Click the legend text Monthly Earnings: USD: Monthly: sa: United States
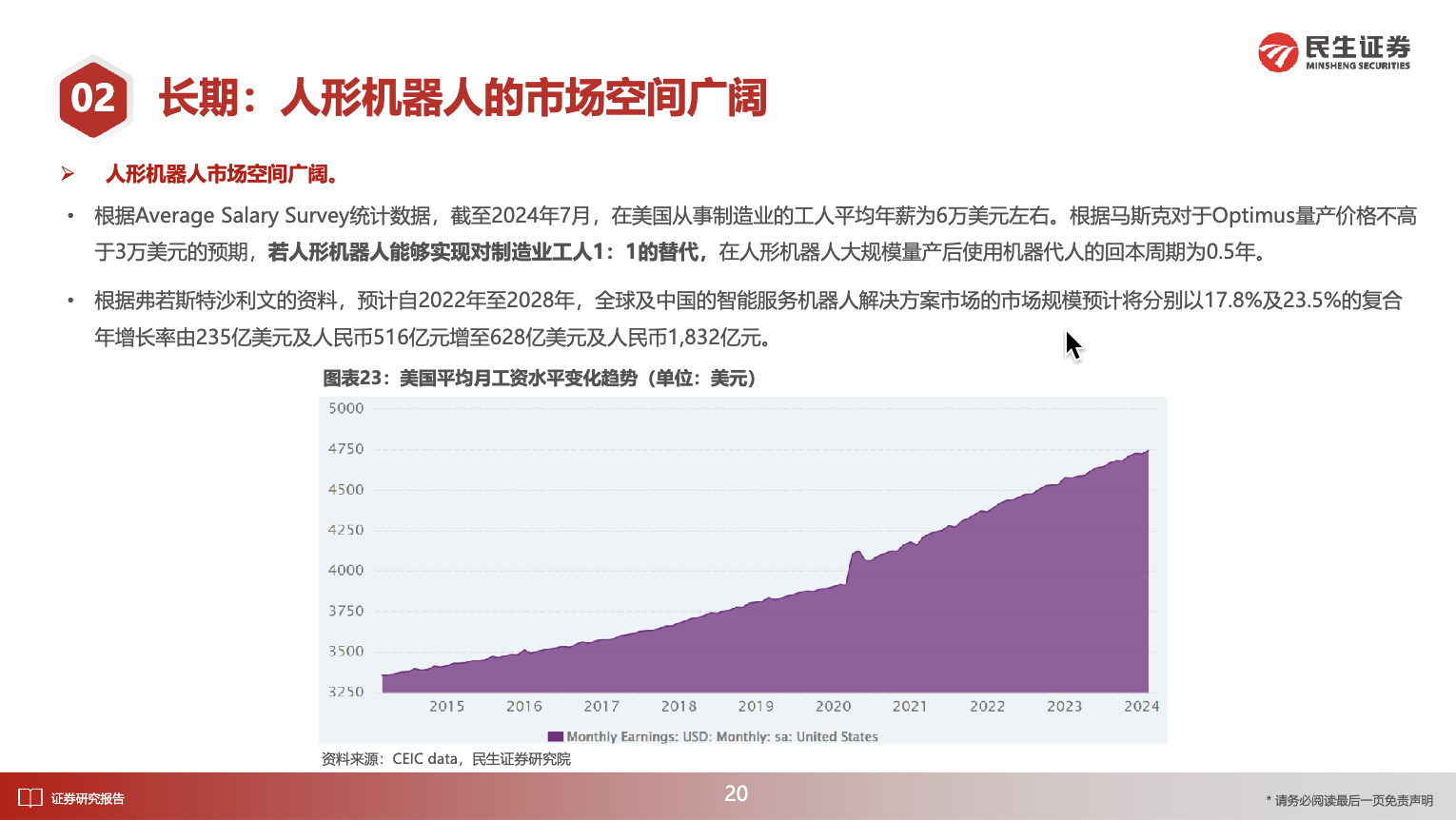 (722, 736)
